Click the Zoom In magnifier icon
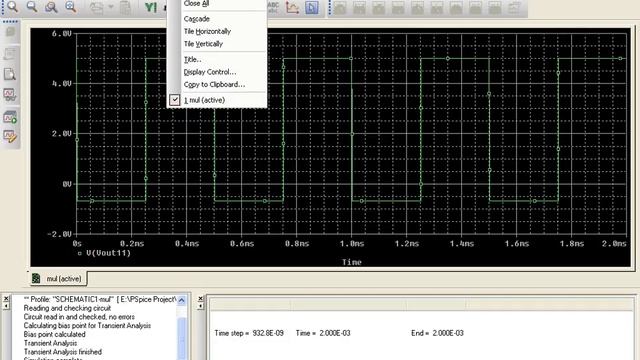 (13, 7)
